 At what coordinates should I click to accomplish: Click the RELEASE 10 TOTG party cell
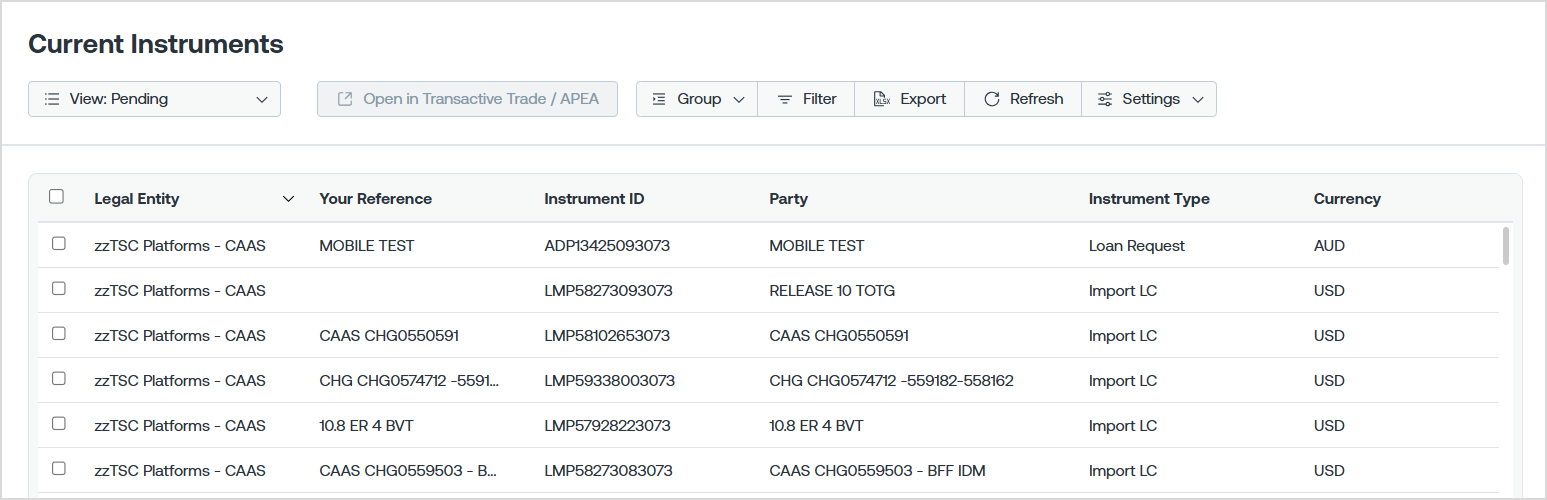click(832, 291)
